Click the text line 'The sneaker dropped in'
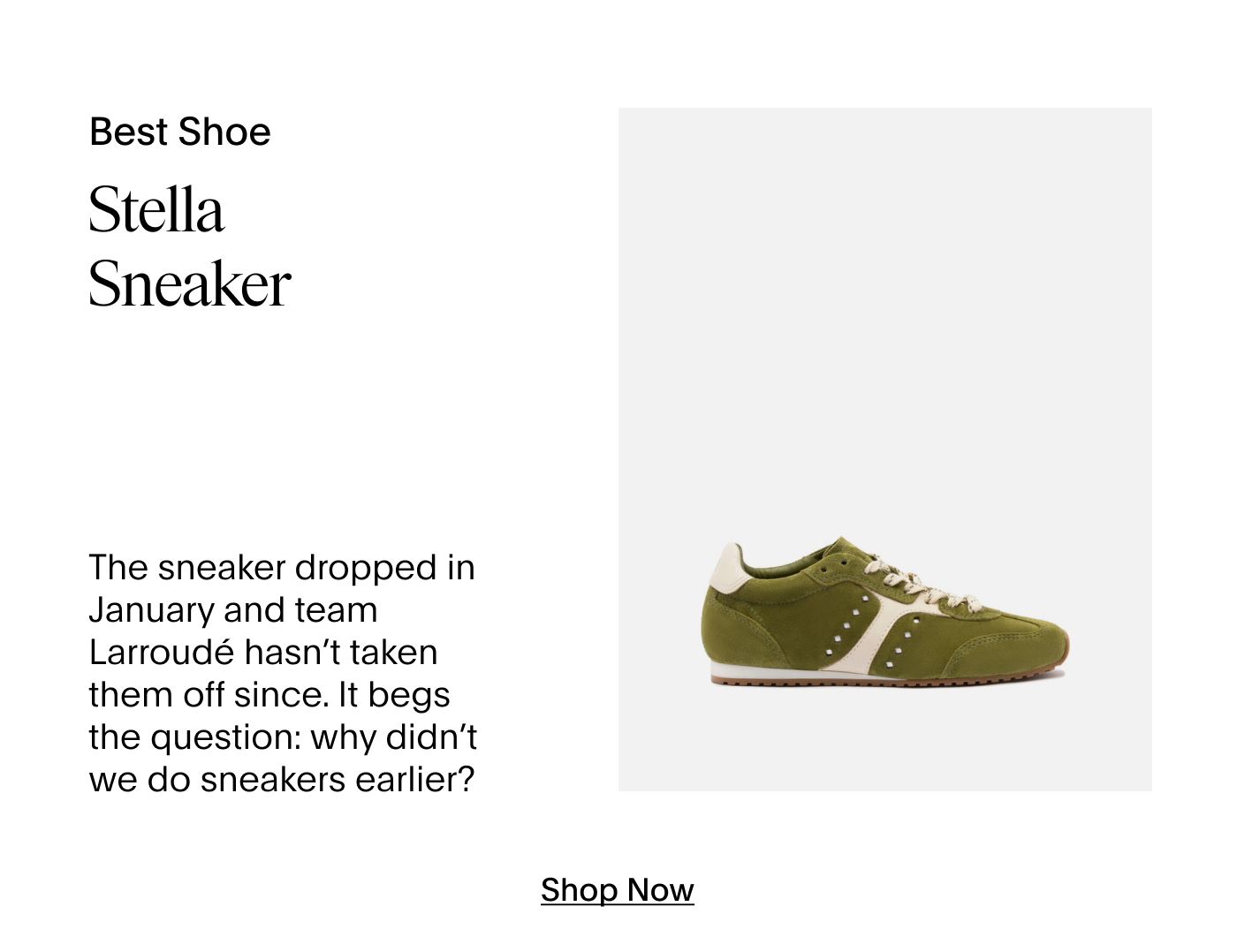 tap(282, 568)
